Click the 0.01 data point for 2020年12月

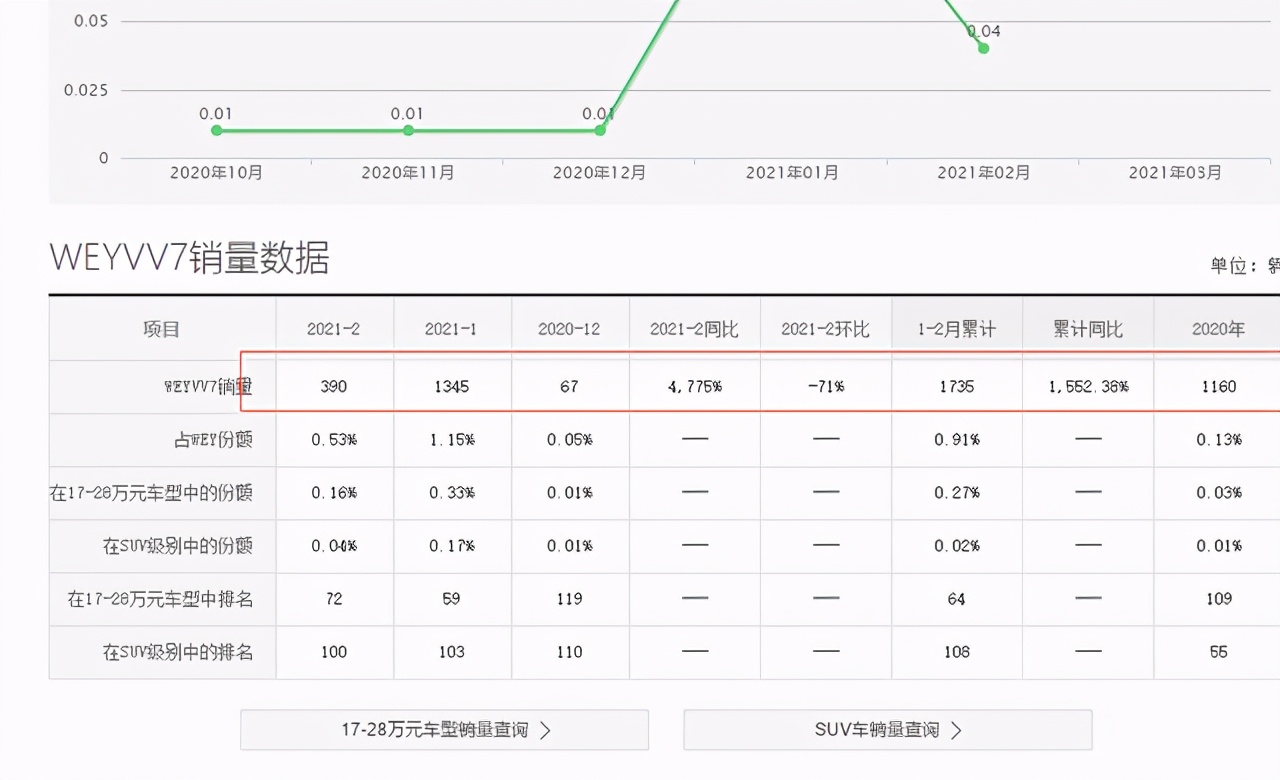click(x=599, y=128)
